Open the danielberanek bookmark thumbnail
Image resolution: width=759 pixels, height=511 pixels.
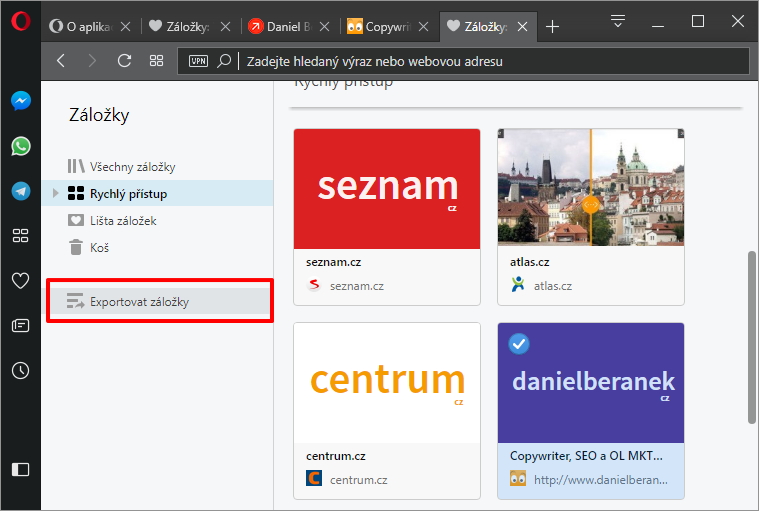(591, 383)
